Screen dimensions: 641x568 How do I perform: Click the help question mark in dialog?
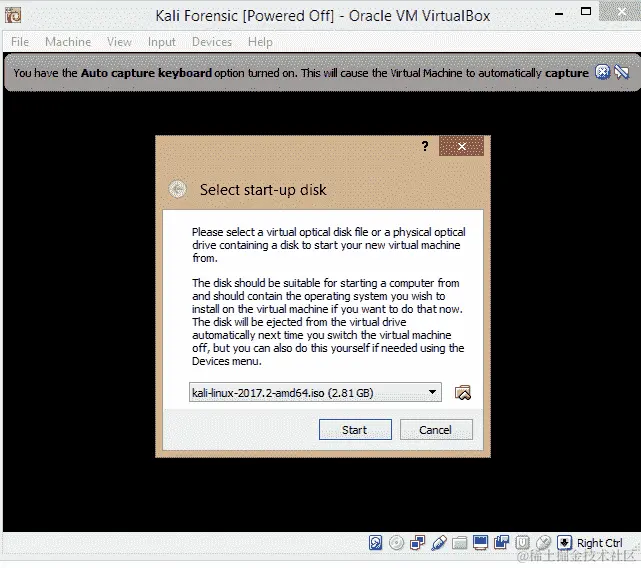pos(425,146)
